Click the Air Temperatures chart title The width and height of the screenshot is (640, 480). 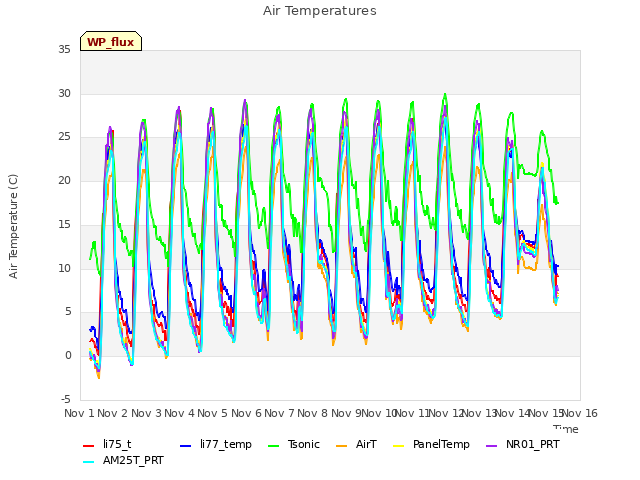click(320, 11)
